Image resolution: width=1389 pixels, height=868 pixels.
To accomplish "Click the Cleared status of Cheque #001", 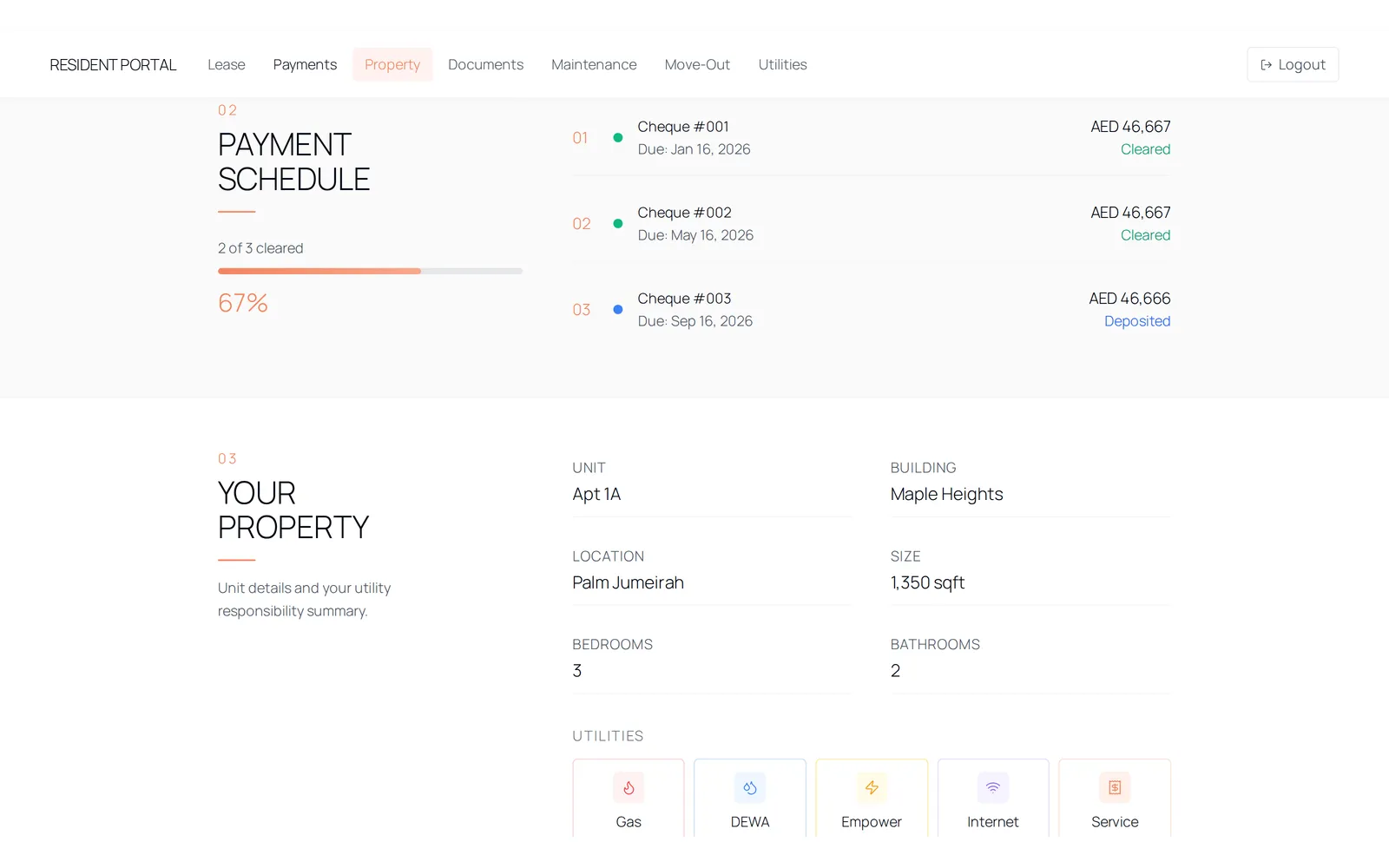I will click(1145, 149).
